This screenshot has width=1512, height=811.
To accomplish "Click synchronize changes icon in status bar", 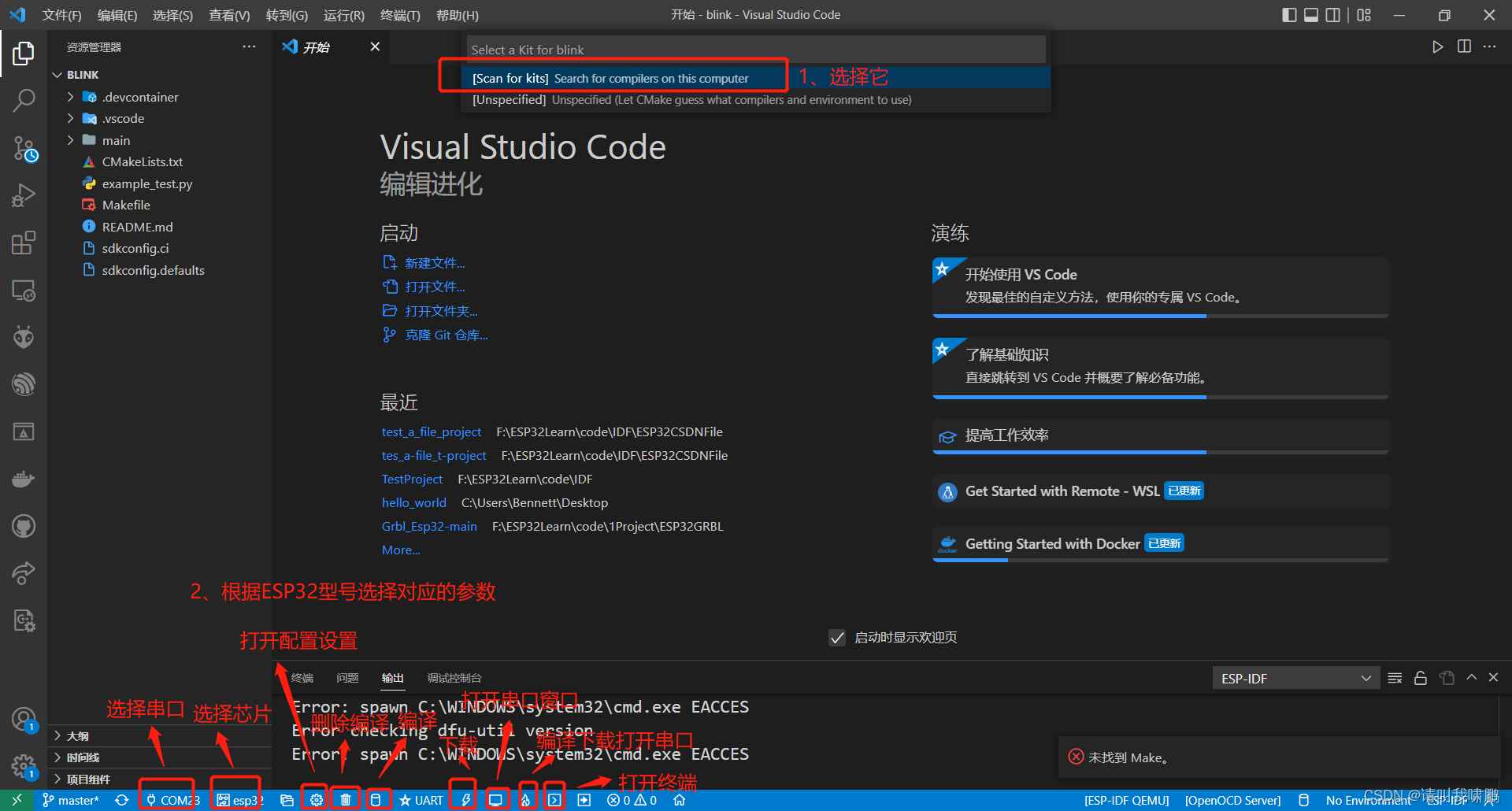I will click(121, 800).
